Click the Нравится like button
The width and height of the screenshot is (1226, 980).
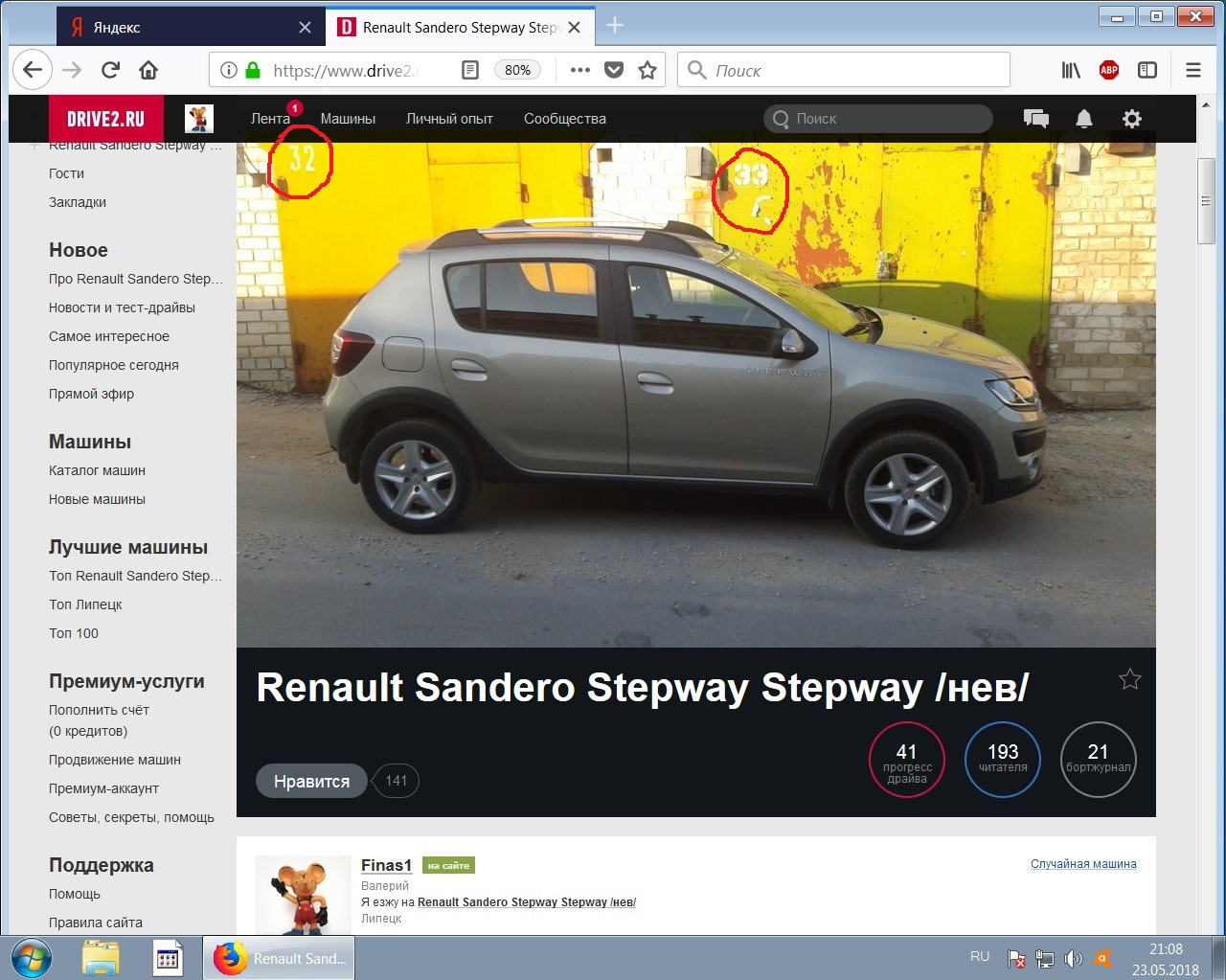click(x=311, y=781)
